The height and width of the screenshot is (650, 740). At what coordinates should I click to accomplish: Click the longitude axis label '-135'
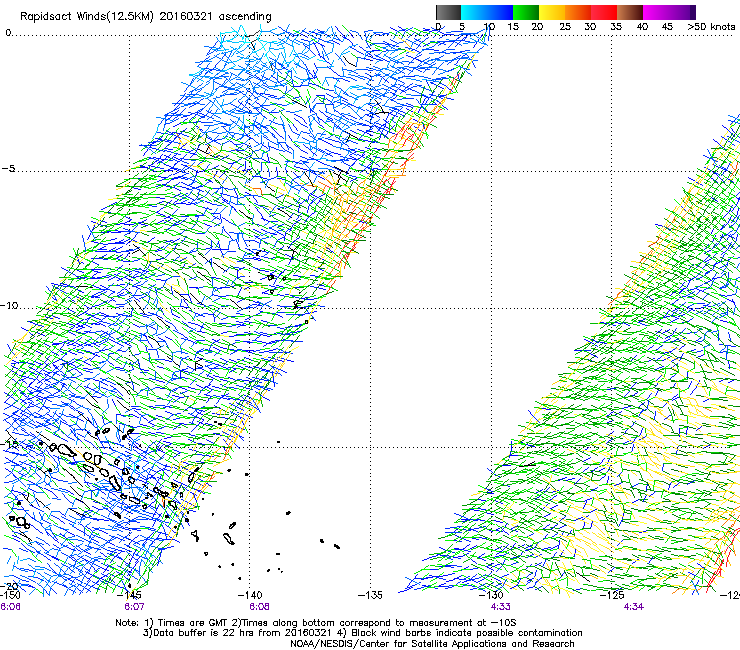click(371, 595)
